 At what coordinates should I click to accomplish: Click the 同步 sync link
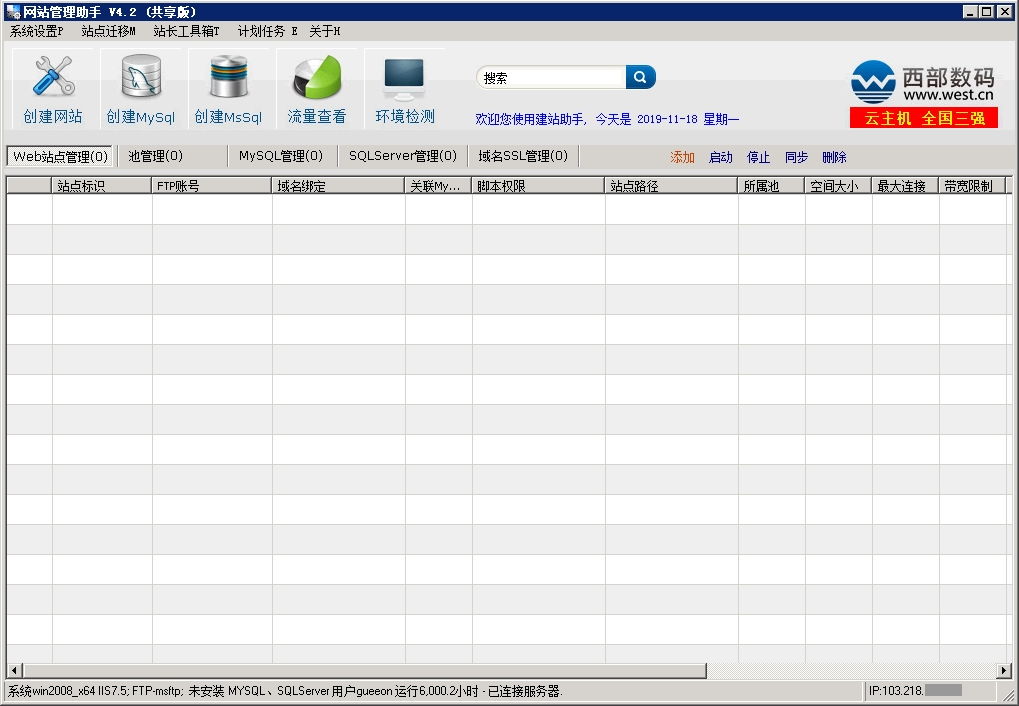[x=796, y=157]
